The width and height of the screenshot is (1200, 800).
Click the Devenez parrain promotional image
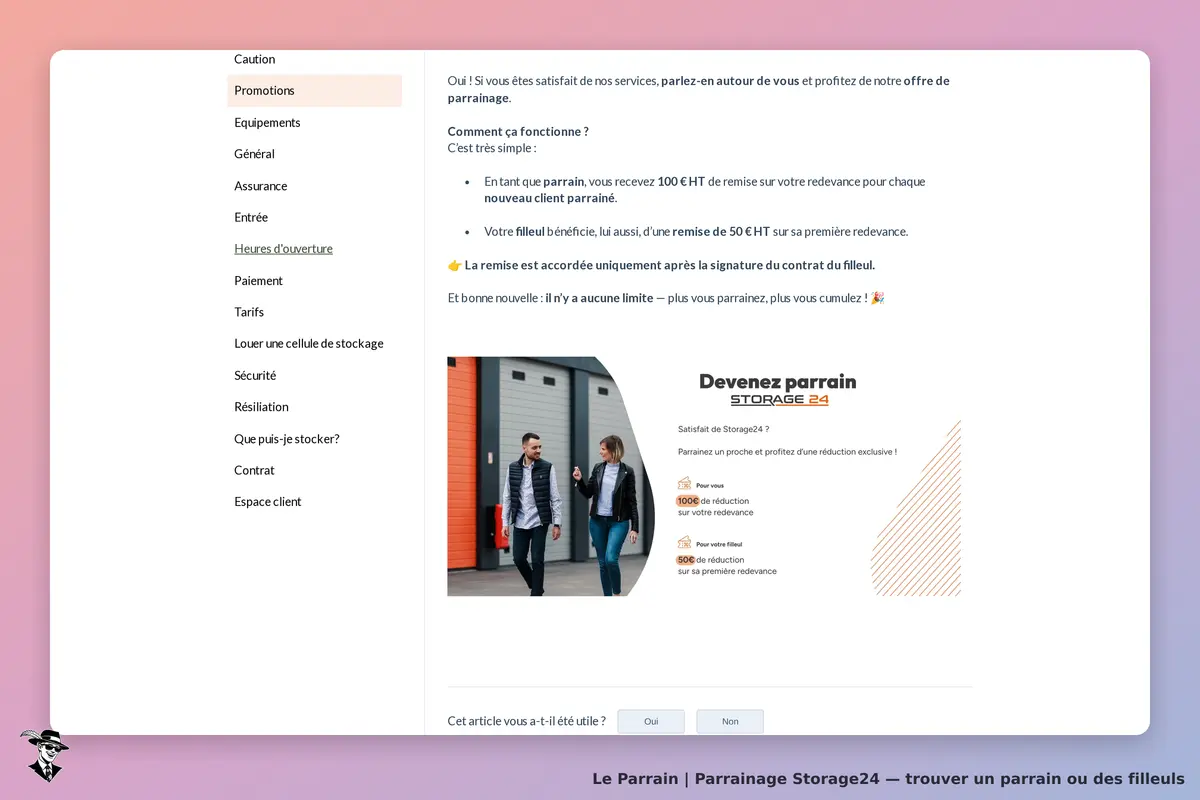pos(704,476)
